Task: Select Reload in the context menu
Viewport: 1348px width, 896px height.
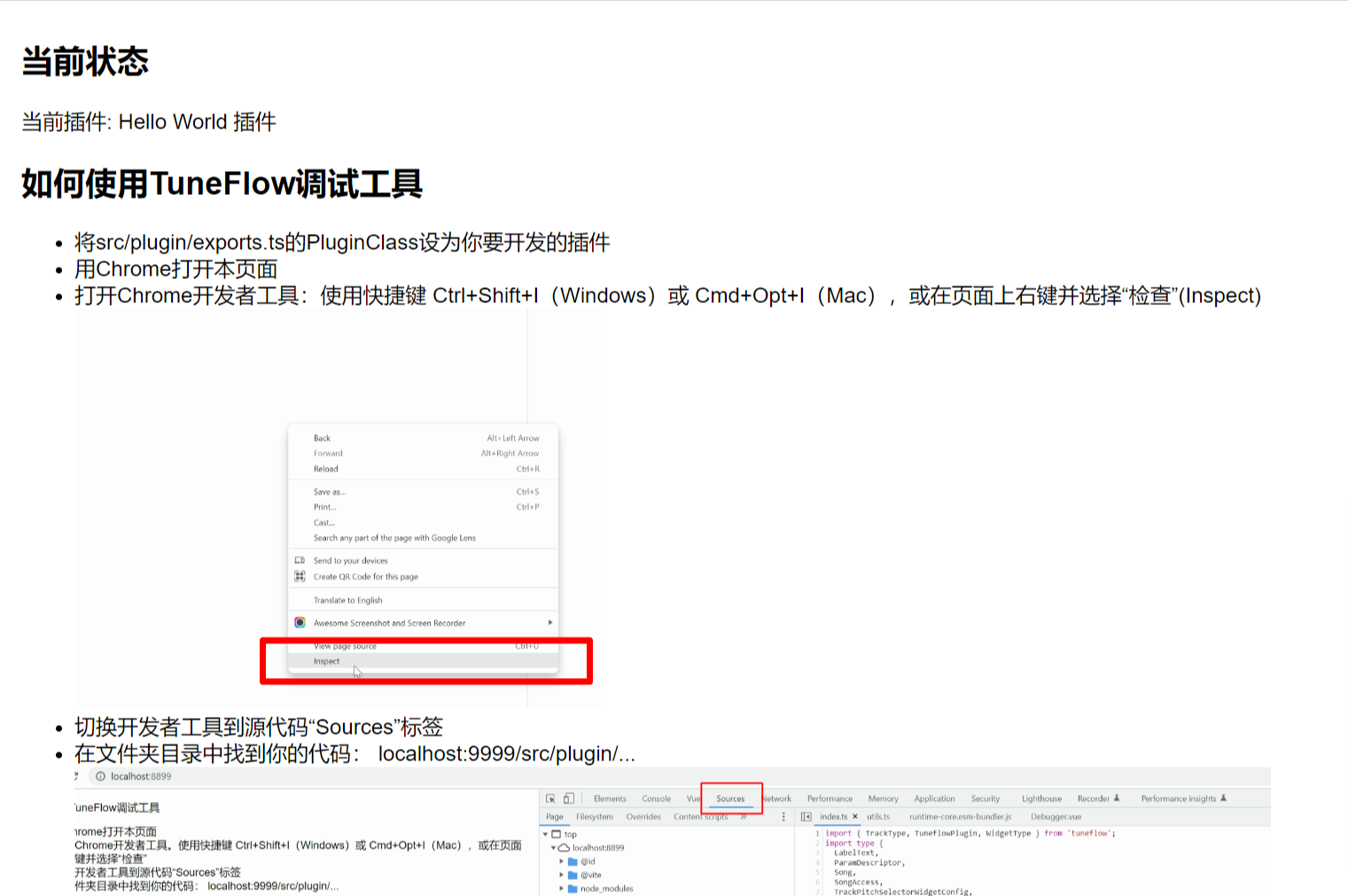Action: 423,469
